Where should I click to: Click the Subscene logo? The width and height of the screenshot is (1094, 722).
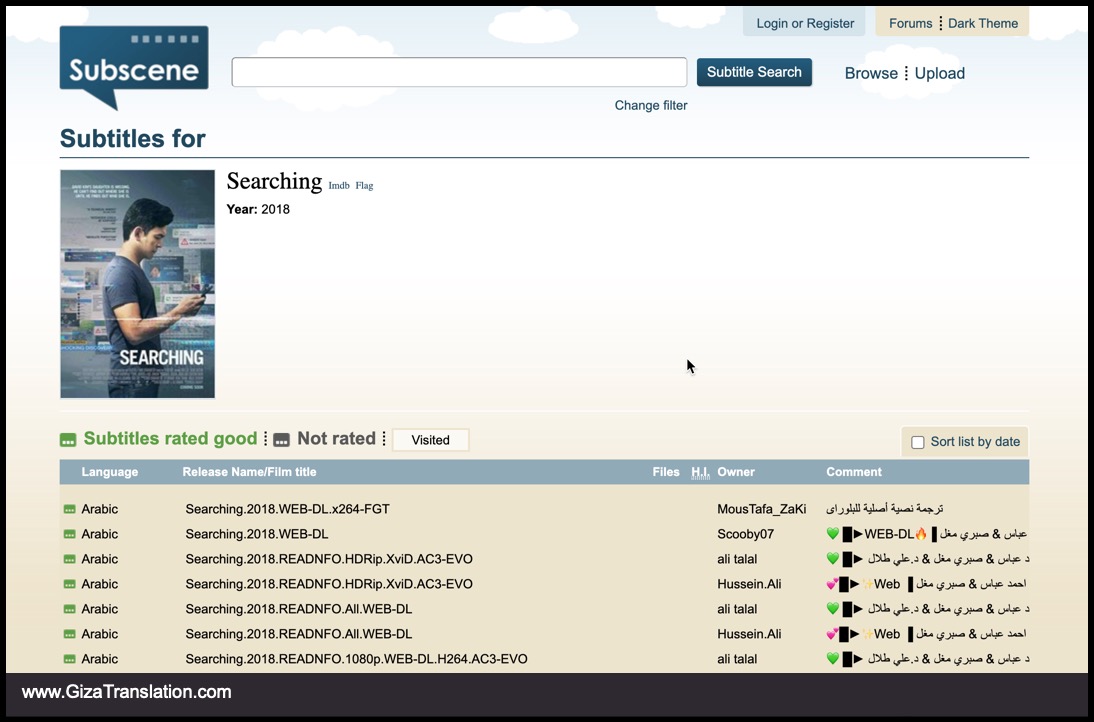point(134,67)
